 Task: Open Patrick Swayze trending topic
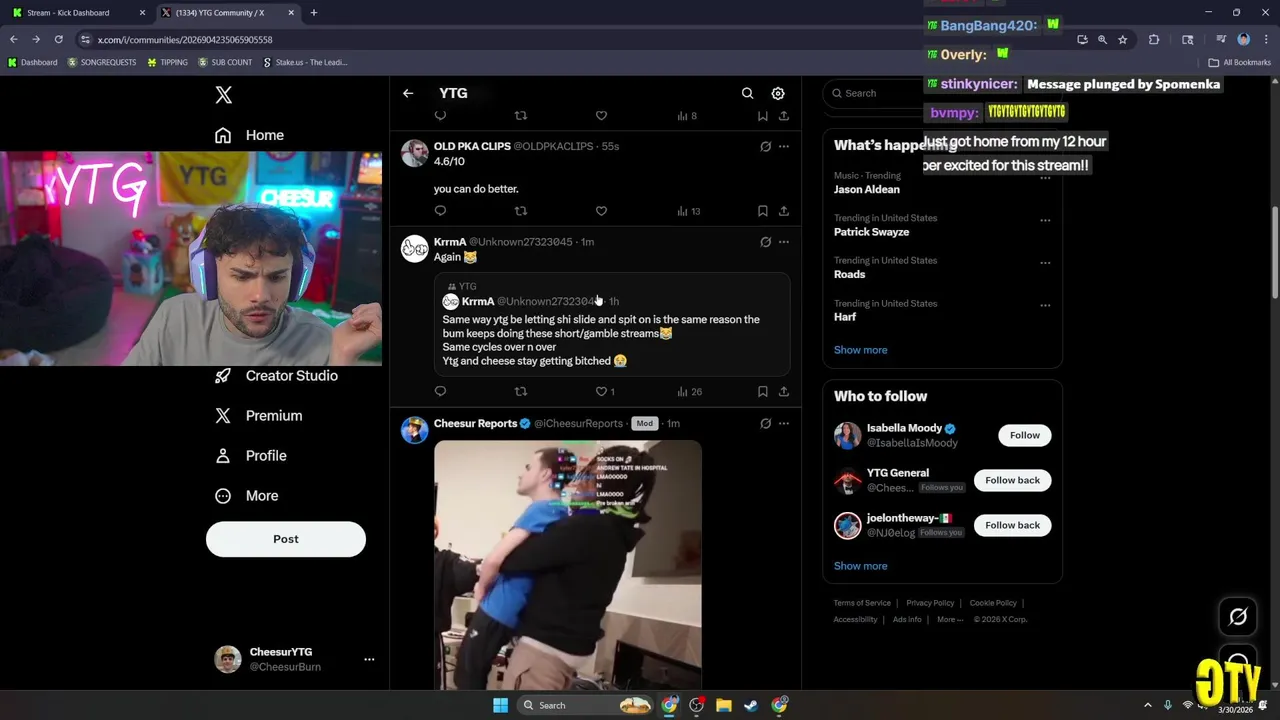[872, 232]
